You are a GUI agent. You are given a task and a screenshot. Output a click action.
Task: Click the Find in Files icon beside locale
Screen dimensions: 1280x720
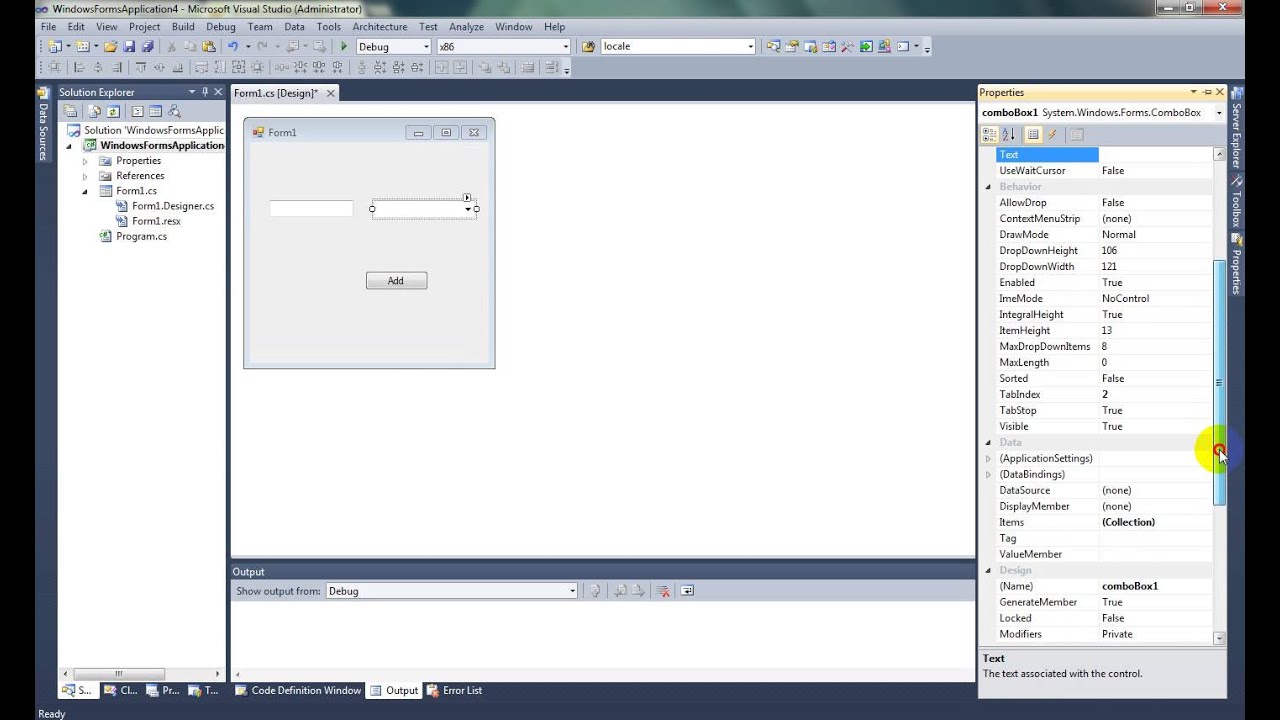[588, 46]
